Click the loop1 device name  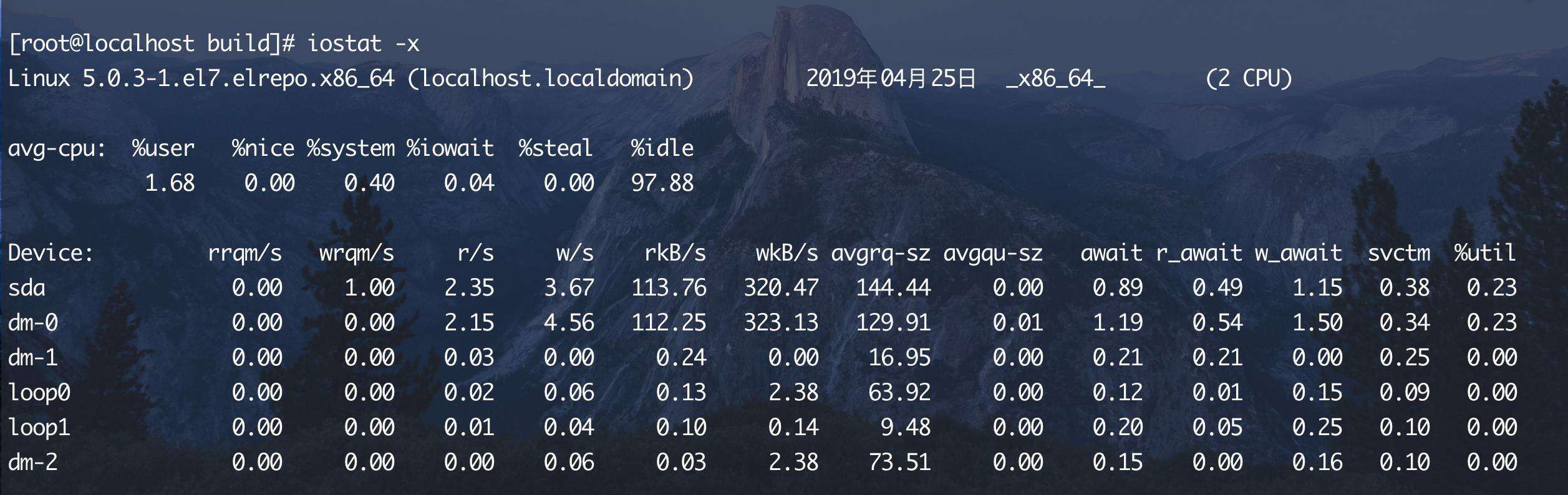(x=39, y=428)
